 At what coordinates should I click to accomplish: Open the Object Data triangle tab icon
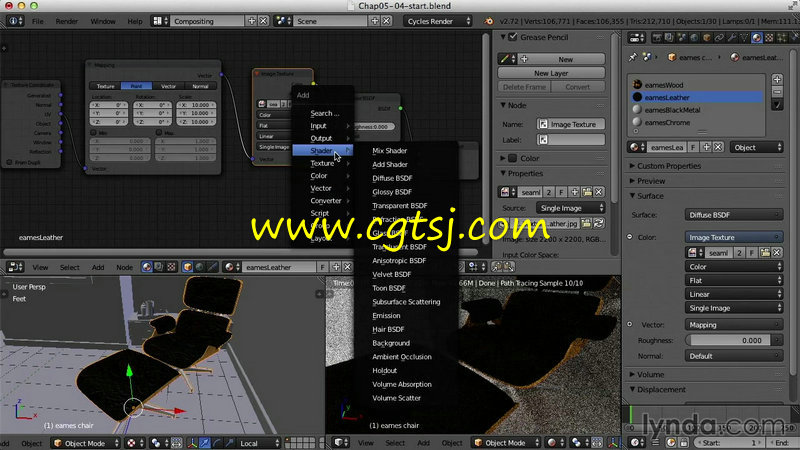pos(744,37)
